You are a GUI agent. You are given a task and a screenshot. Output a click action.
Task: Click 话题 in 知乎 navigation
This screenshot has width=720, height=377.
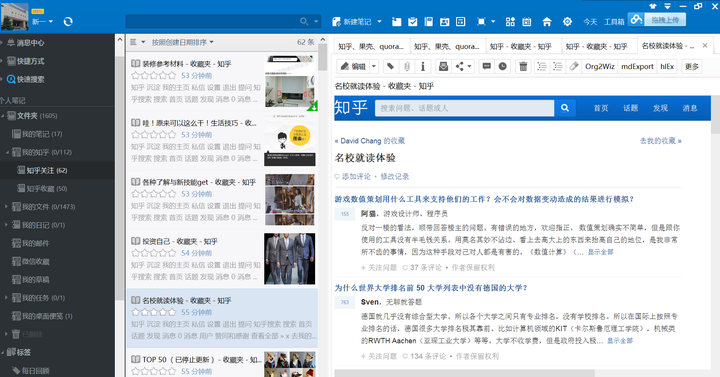pos(630,108)
